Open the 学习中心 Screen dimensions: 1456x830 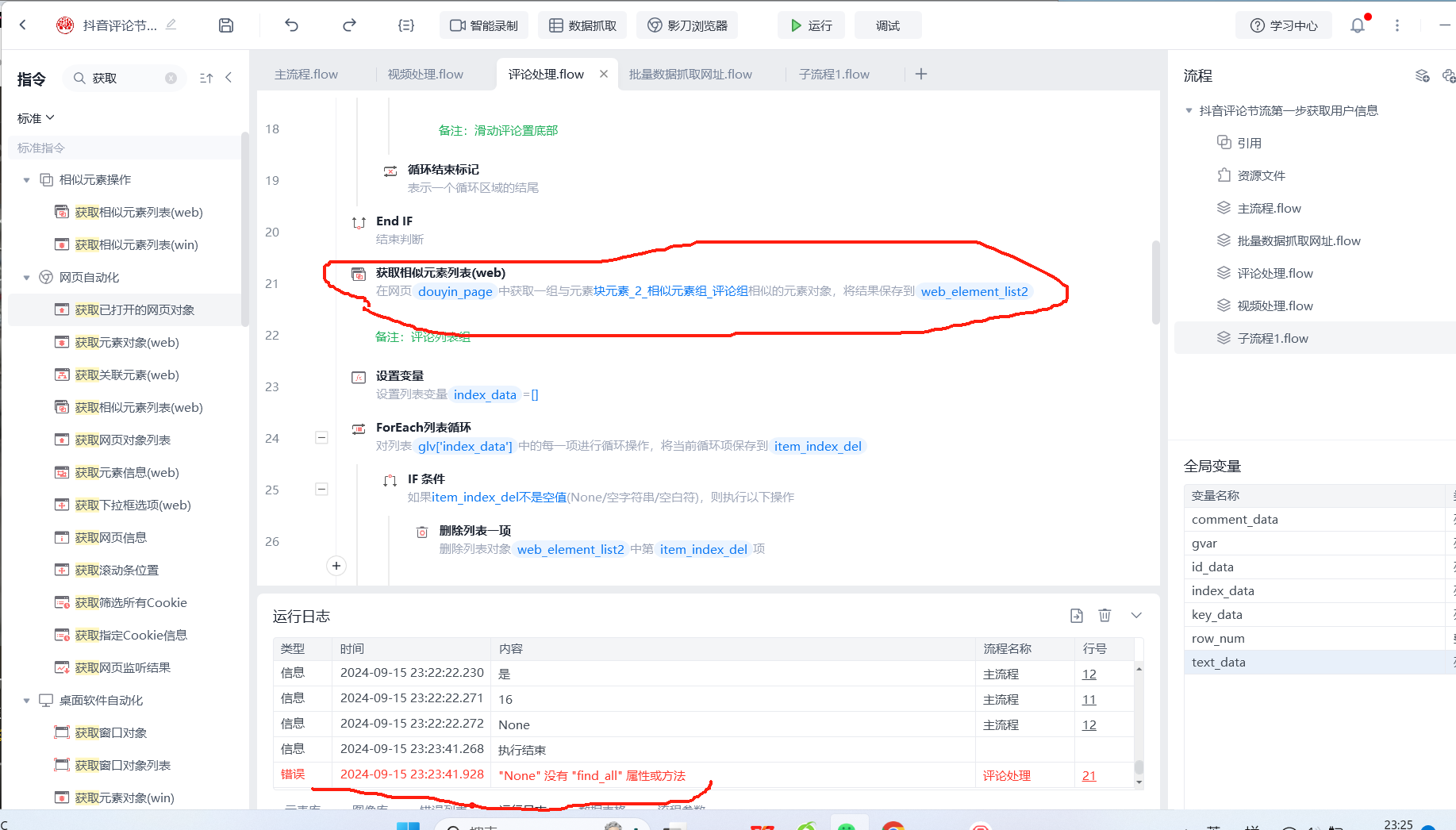(x=1283, y=25)
